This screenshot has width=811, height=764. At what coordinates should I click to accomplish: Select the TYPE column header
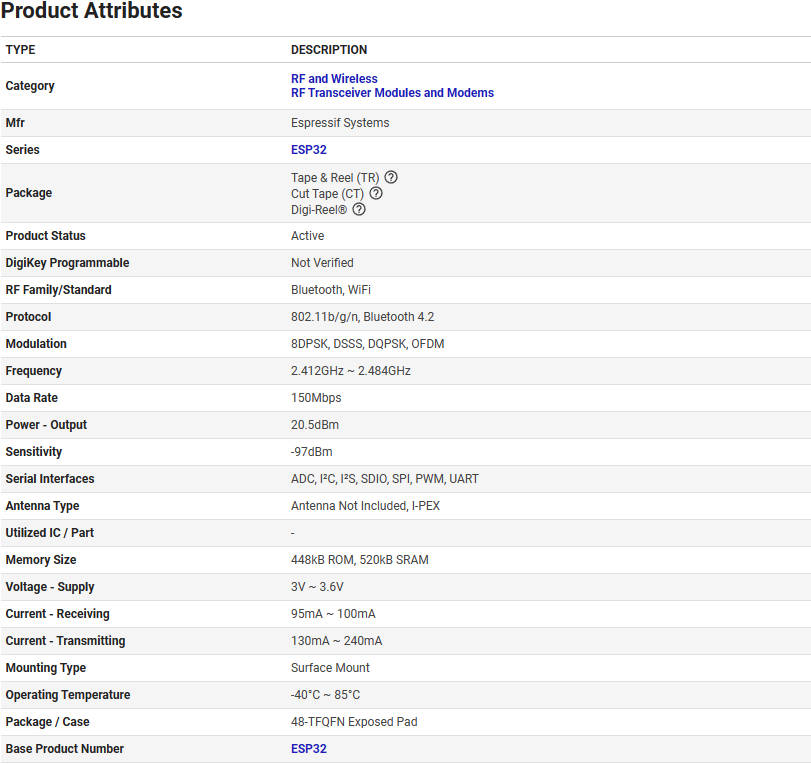click(20, 50)
